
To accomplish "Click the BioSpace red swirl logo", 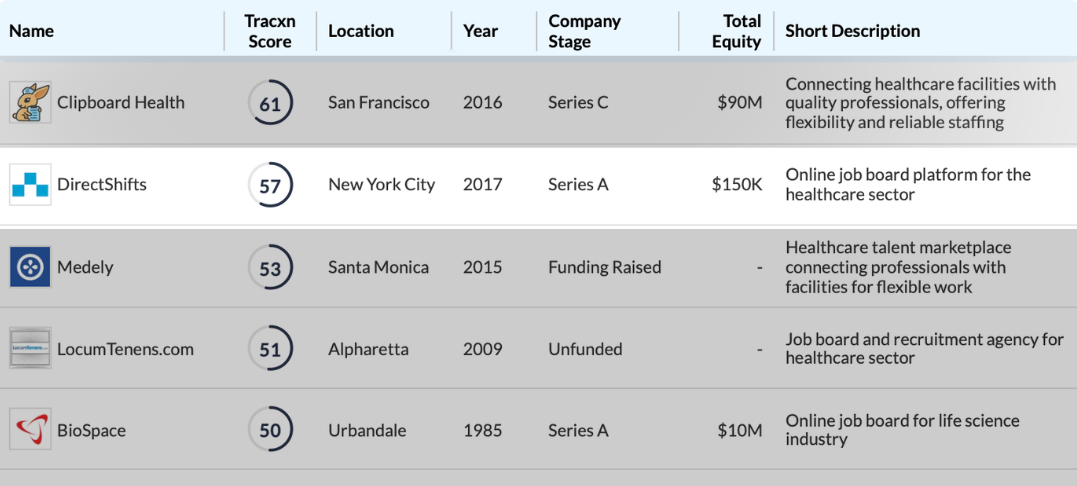I will click(x=30, y=430).
